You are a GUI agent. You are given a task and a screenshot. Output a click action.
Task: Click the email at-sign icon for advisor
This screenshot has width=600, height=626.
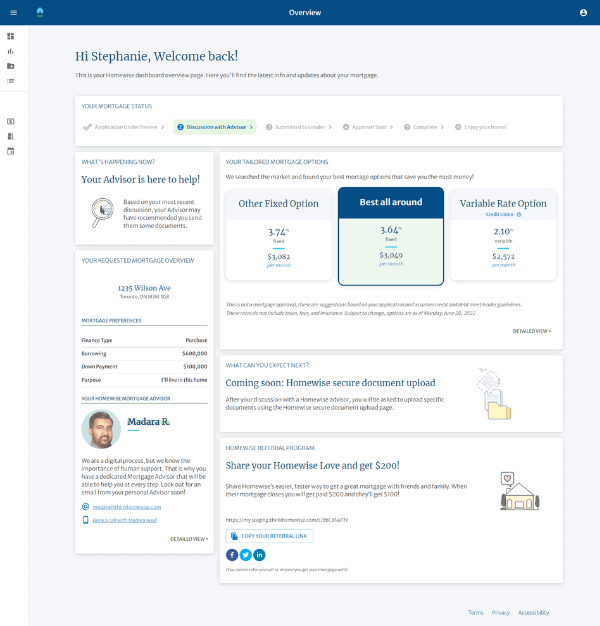(85, 507)
